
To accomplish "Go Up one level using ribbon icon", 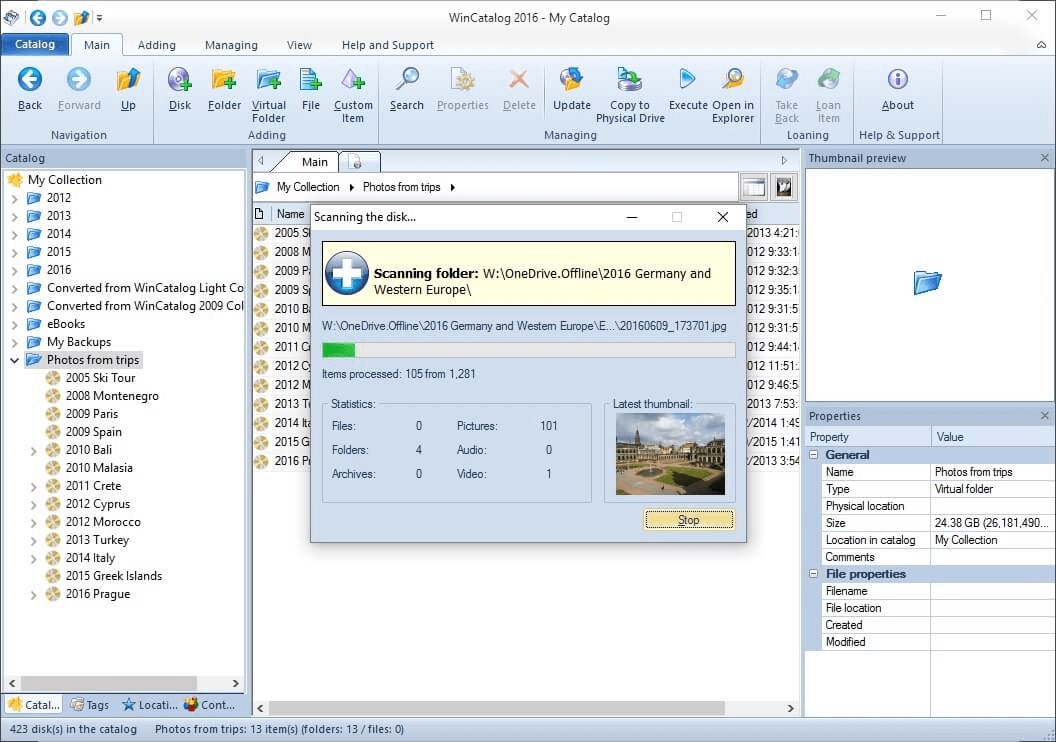I will 128,79.
